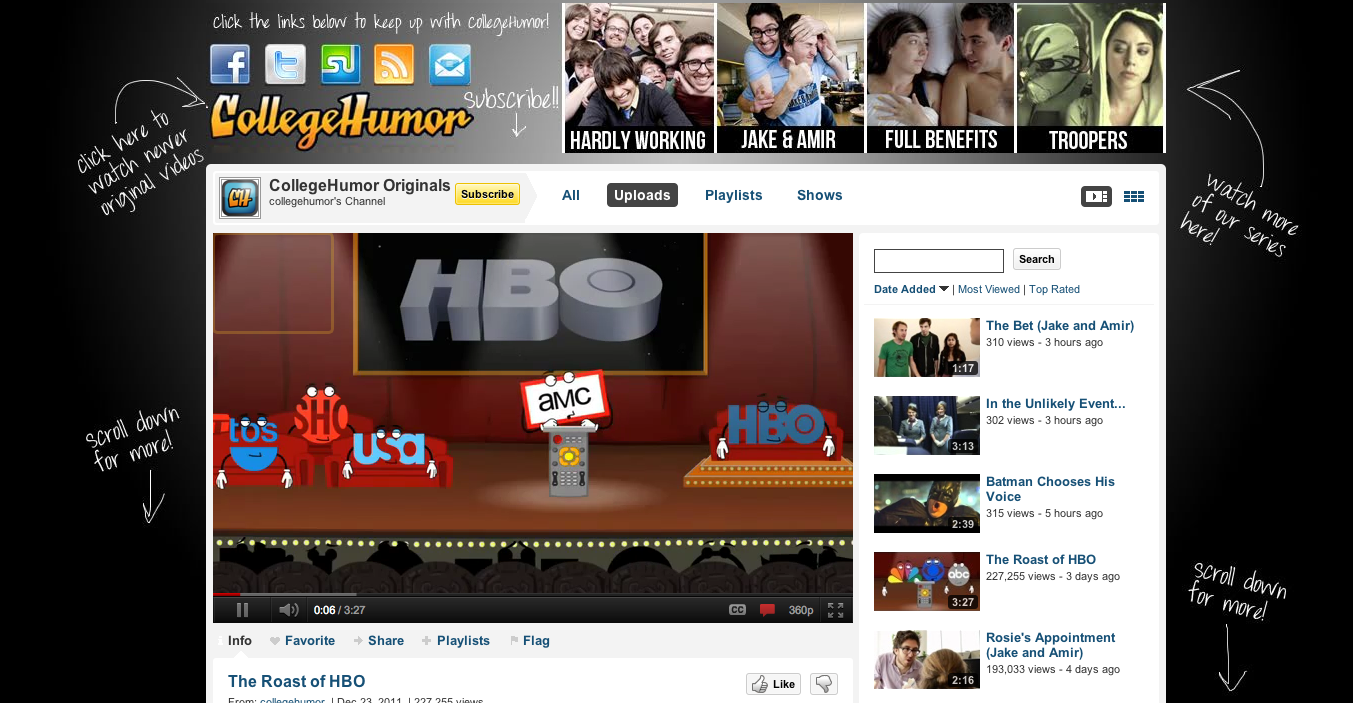
Task: Open Rosie's Appointment (Jake and Amir) title
Action: (1051, 645)
